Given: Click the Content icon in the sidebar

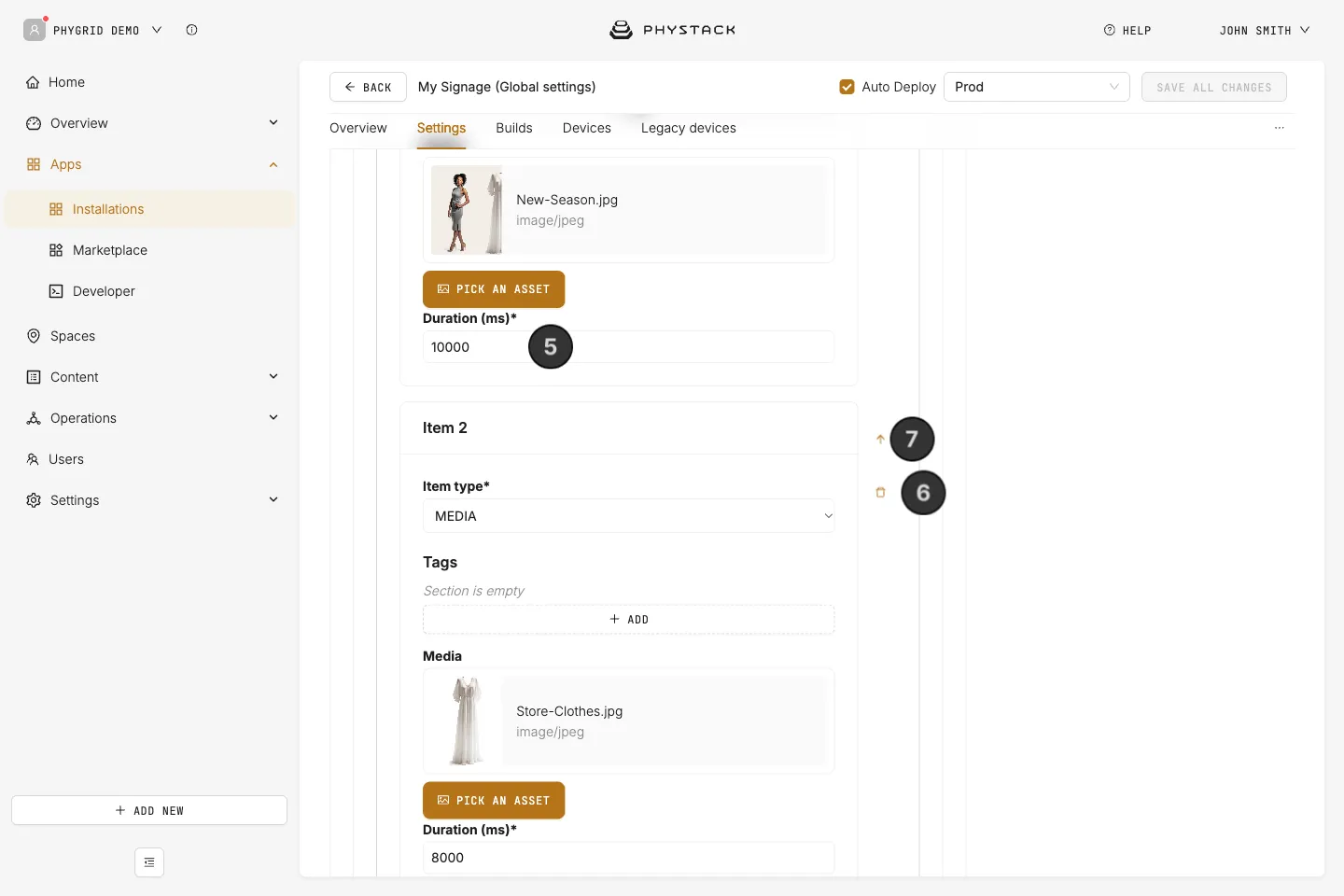Looking at the screenshot, I should pyautogui.click(x=34, y=377).
